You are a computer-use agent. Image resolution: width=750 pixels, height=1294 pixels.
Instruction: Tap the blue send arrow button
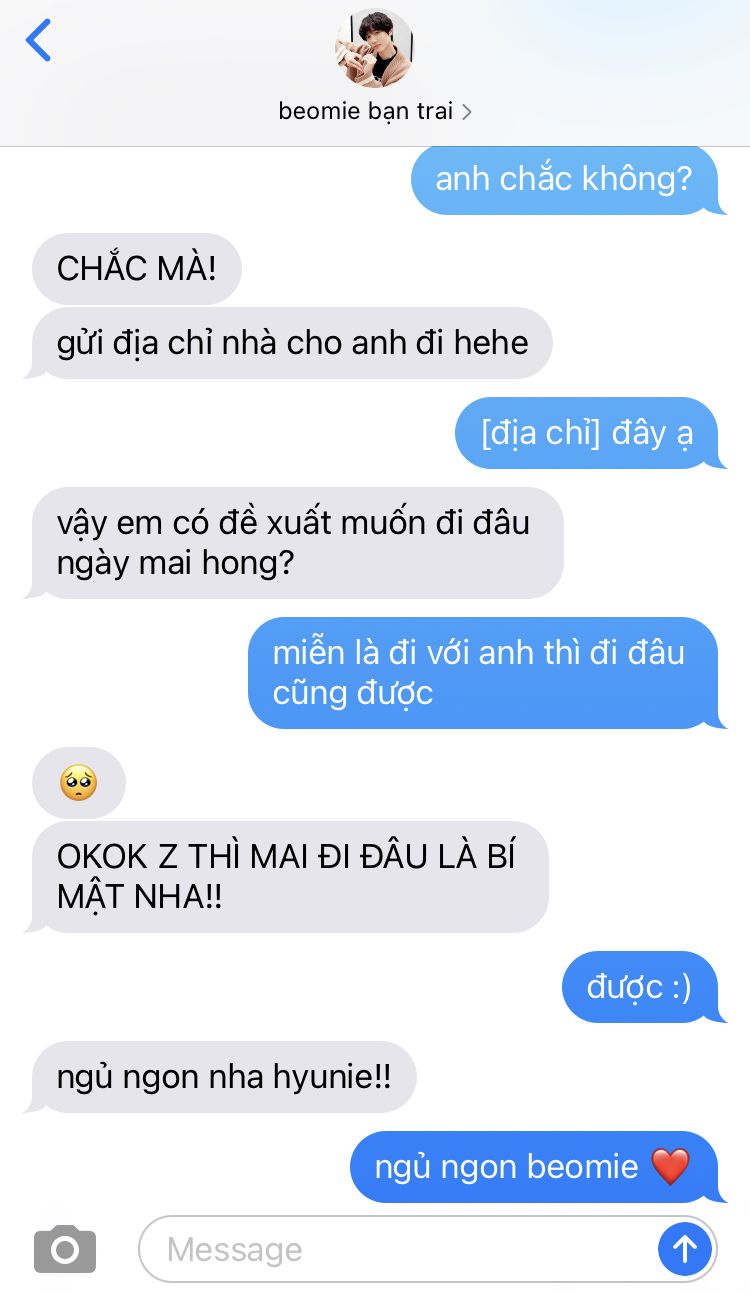point(685,1248)
